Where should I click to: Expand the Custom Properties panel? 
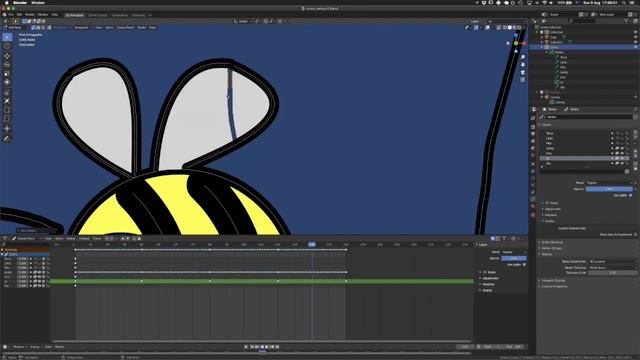(553, 287)
